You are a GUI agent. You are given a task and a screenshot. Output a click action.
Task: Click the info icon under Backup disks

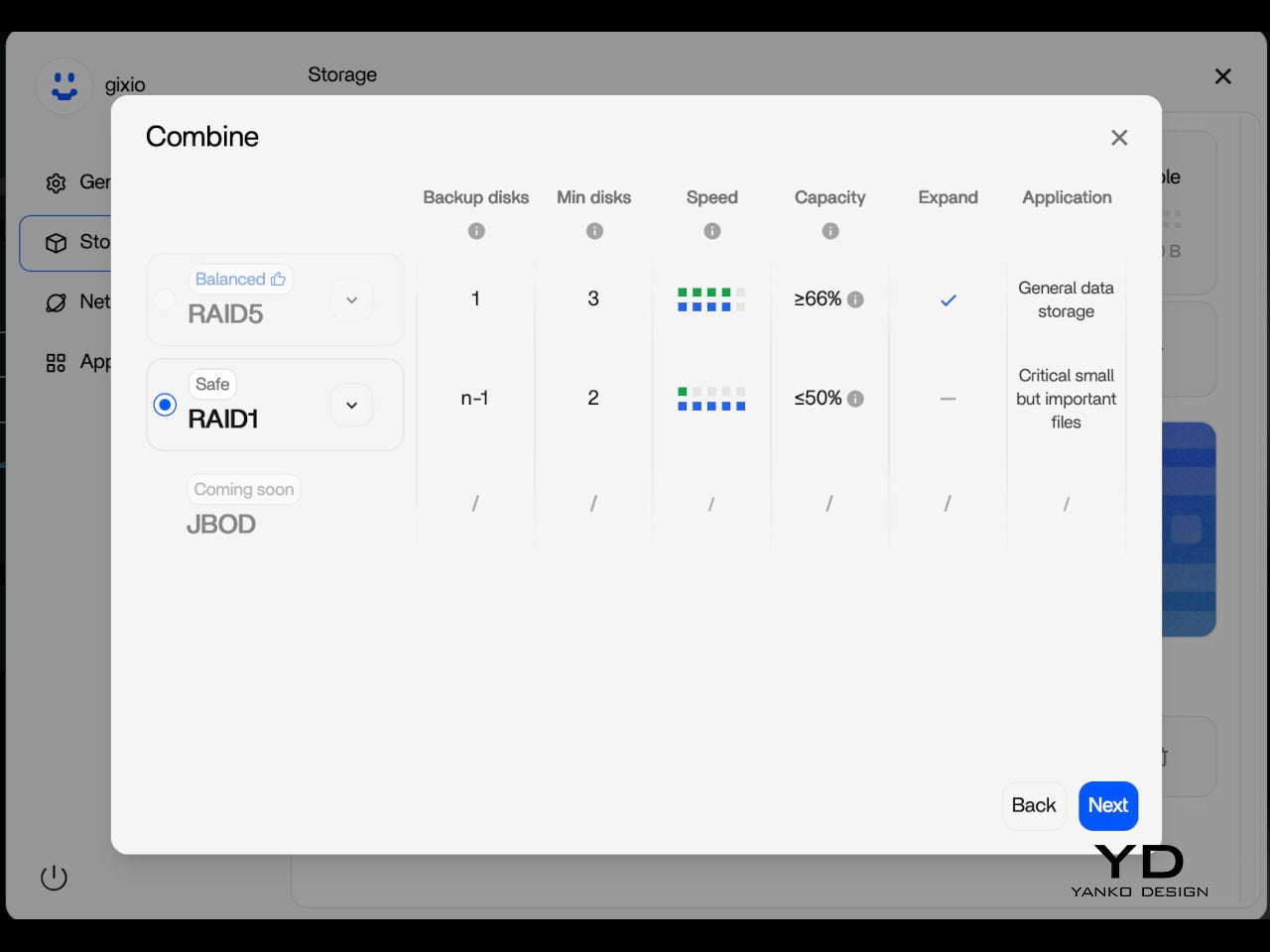click(476, 231)
